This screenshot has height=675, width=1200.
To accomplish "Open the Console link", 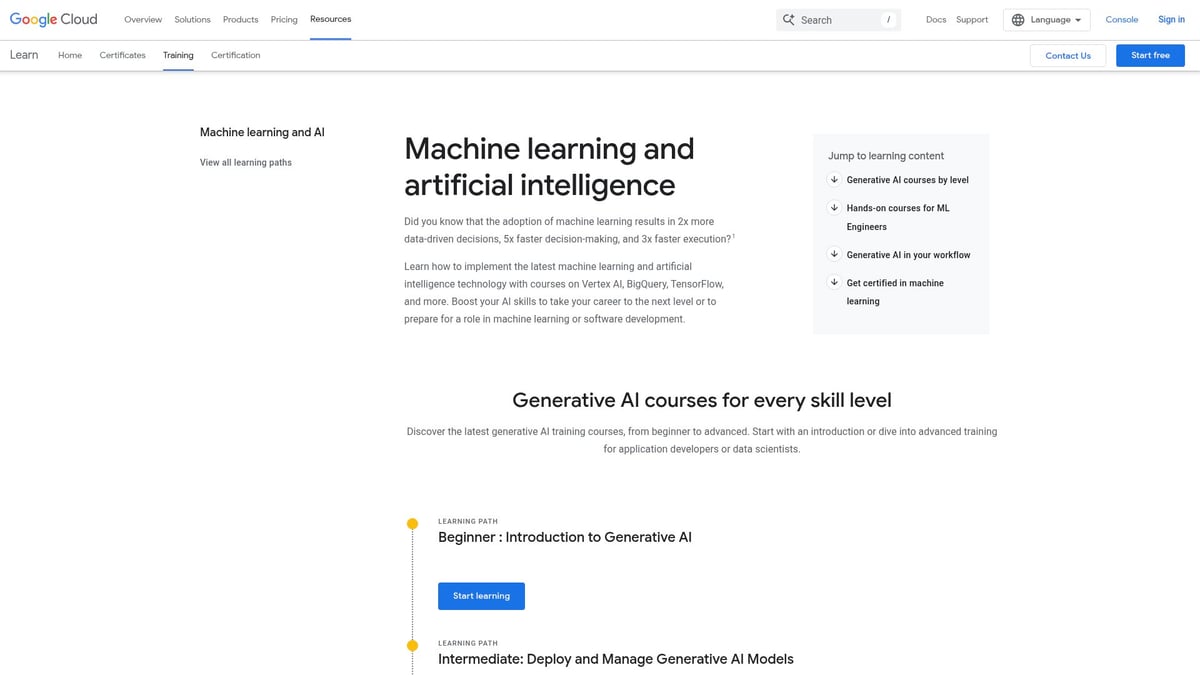I will [1122, 20].
